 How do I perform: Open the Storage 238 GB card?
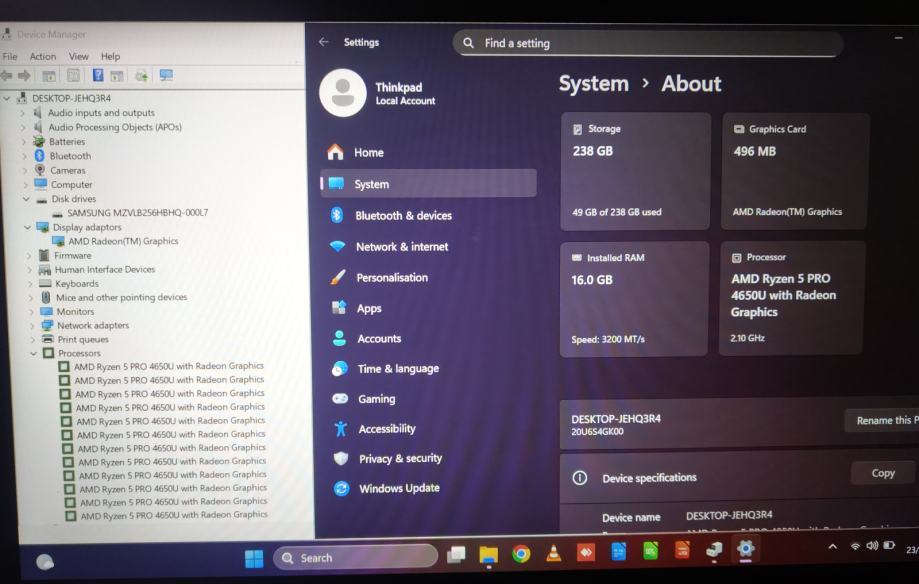pyautogui.click(x=635, y=171)
